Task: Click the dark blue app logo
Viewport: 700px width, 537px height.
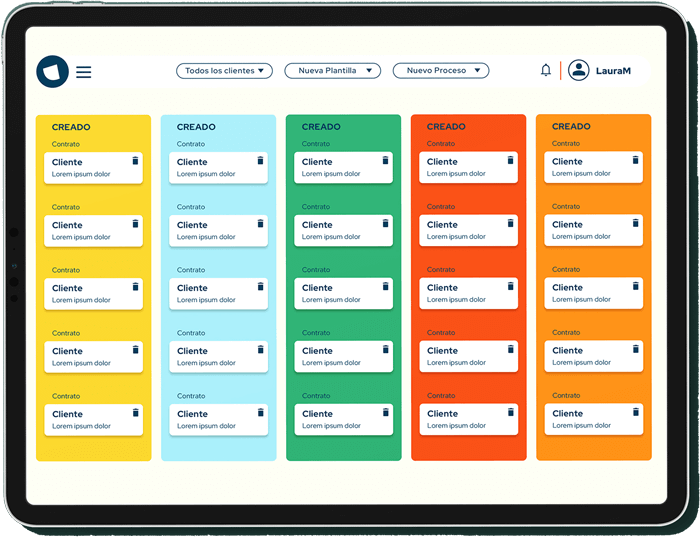Action: (52, 71)
